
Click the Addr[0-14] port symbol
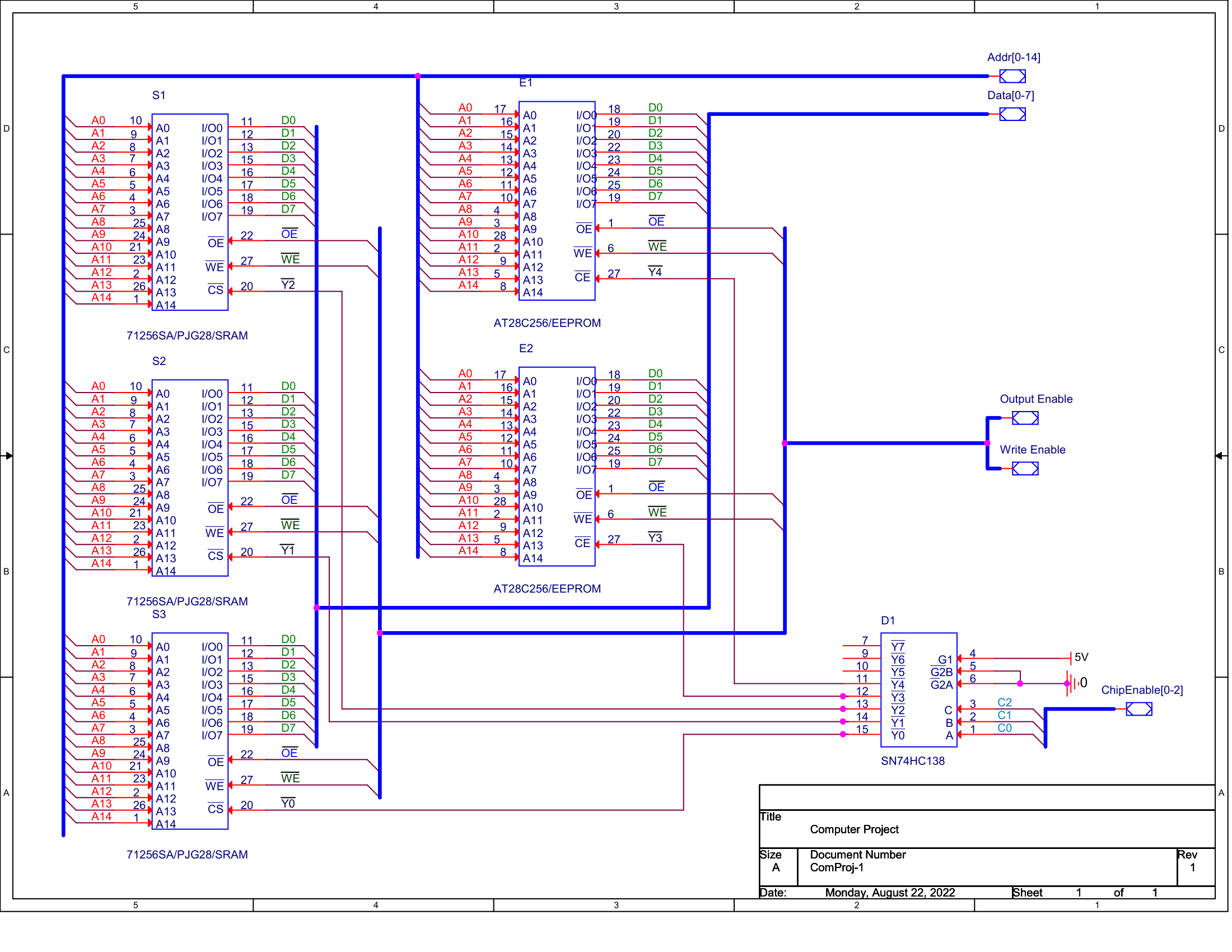1012,76
